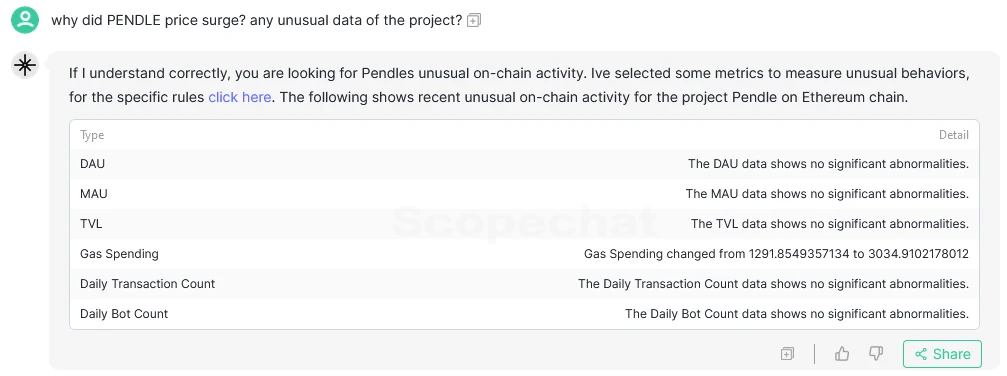
Task: Click the TVL no abnormalities detail text
Action: point(830,224)
